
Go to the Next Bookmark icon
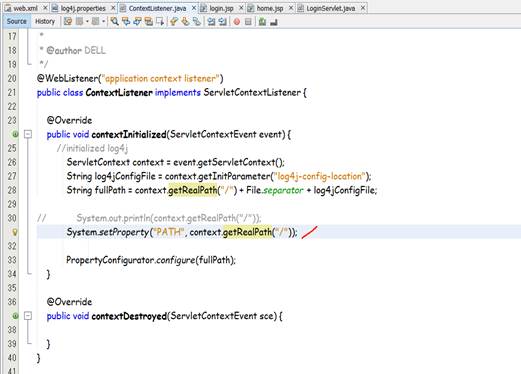point(185,22)
